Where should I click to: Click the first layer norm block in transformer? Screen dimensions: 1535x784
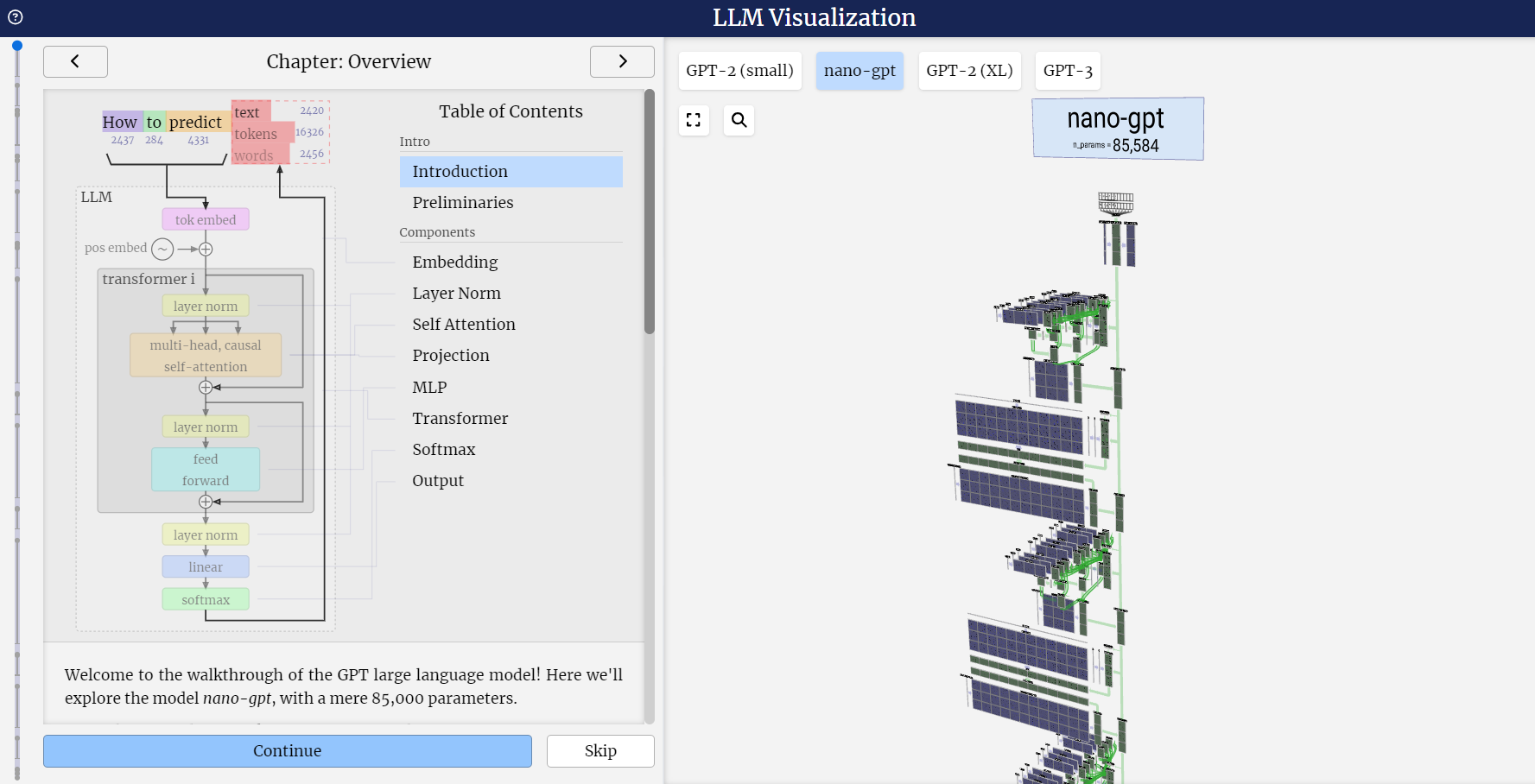206,306
